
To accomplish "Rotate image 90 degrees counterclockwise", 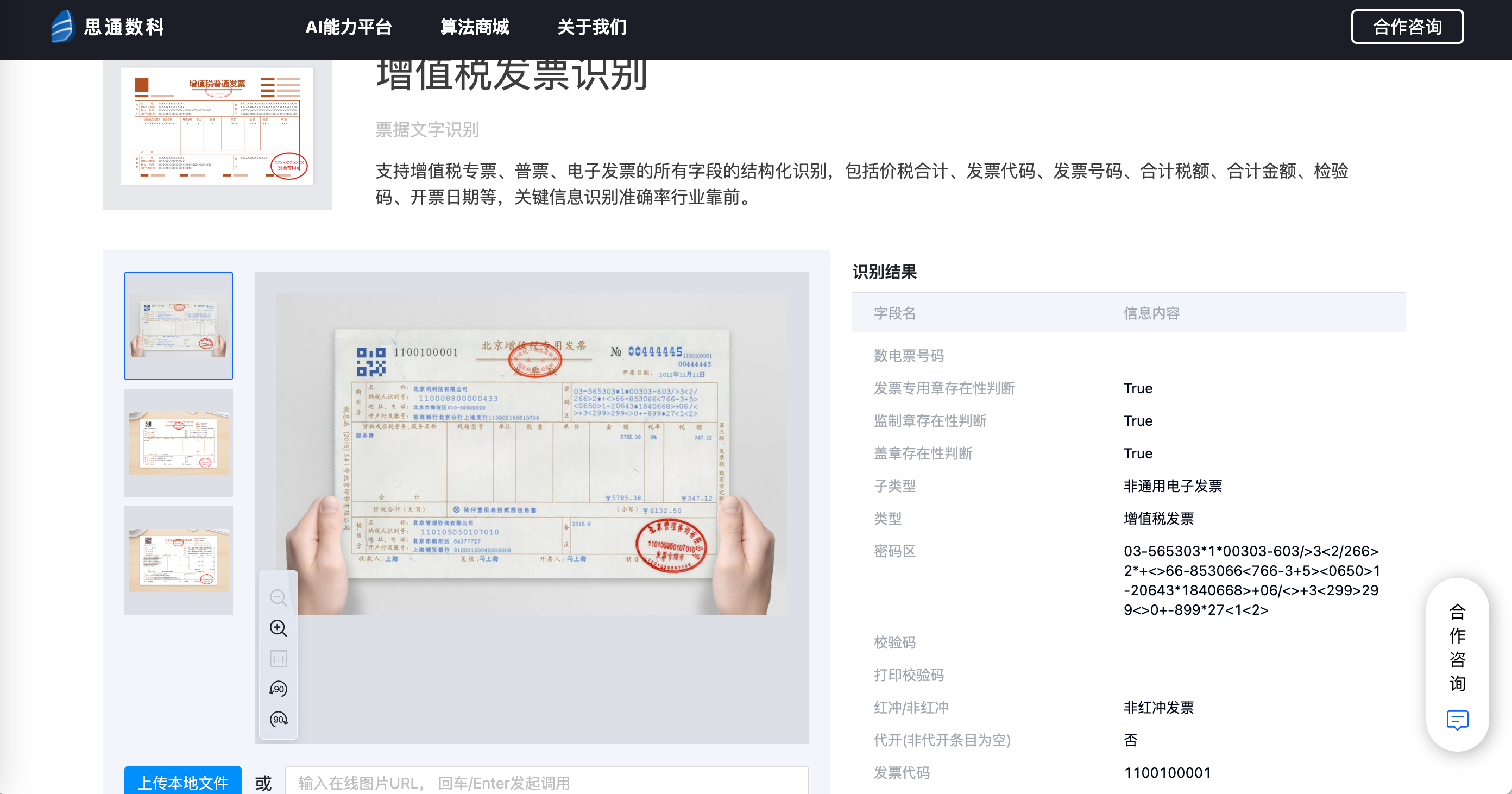I will pyautogui.click(x=278, y=689).
